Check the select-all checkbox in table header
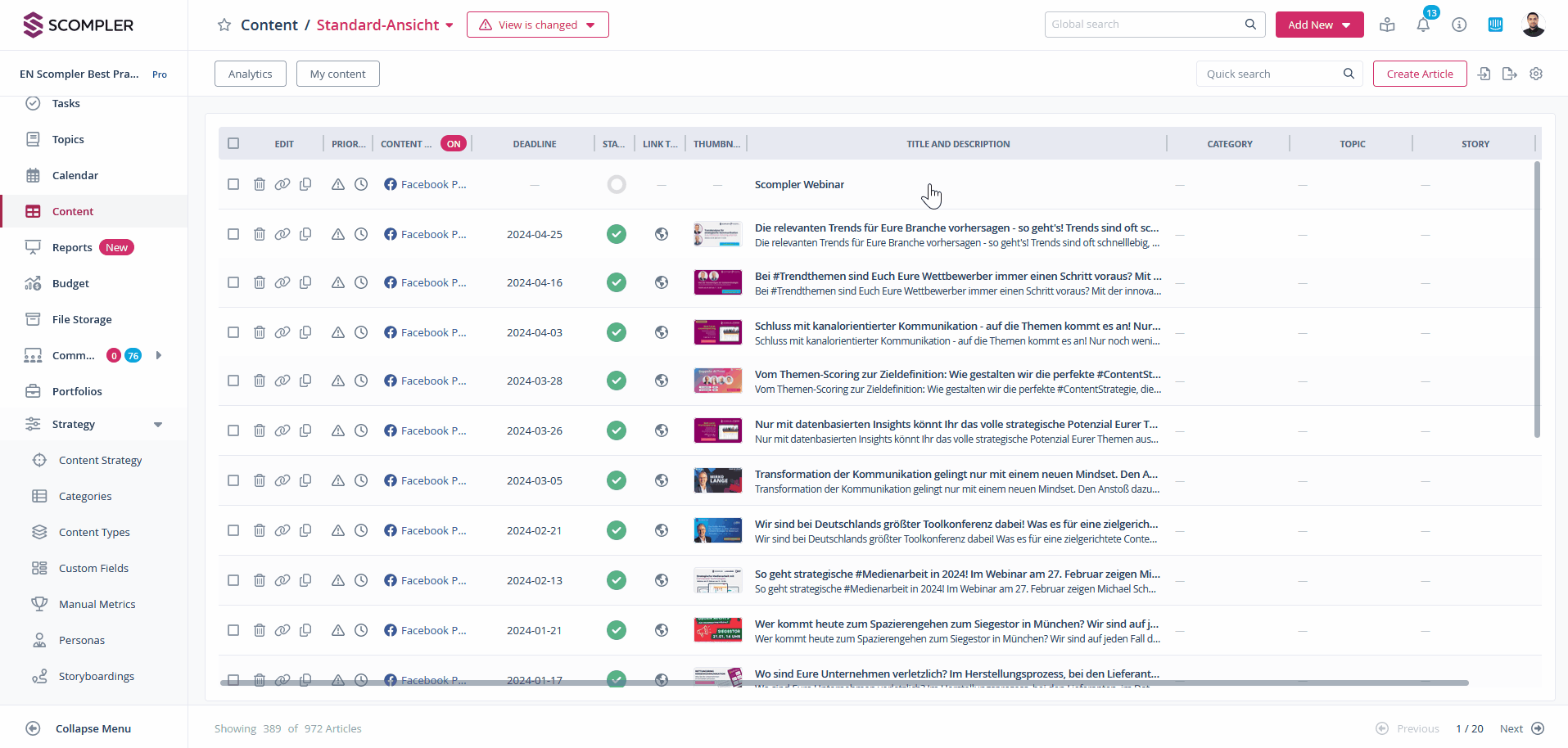The height and width of the screenshot is (748, 1568). [x=233, y=144]
